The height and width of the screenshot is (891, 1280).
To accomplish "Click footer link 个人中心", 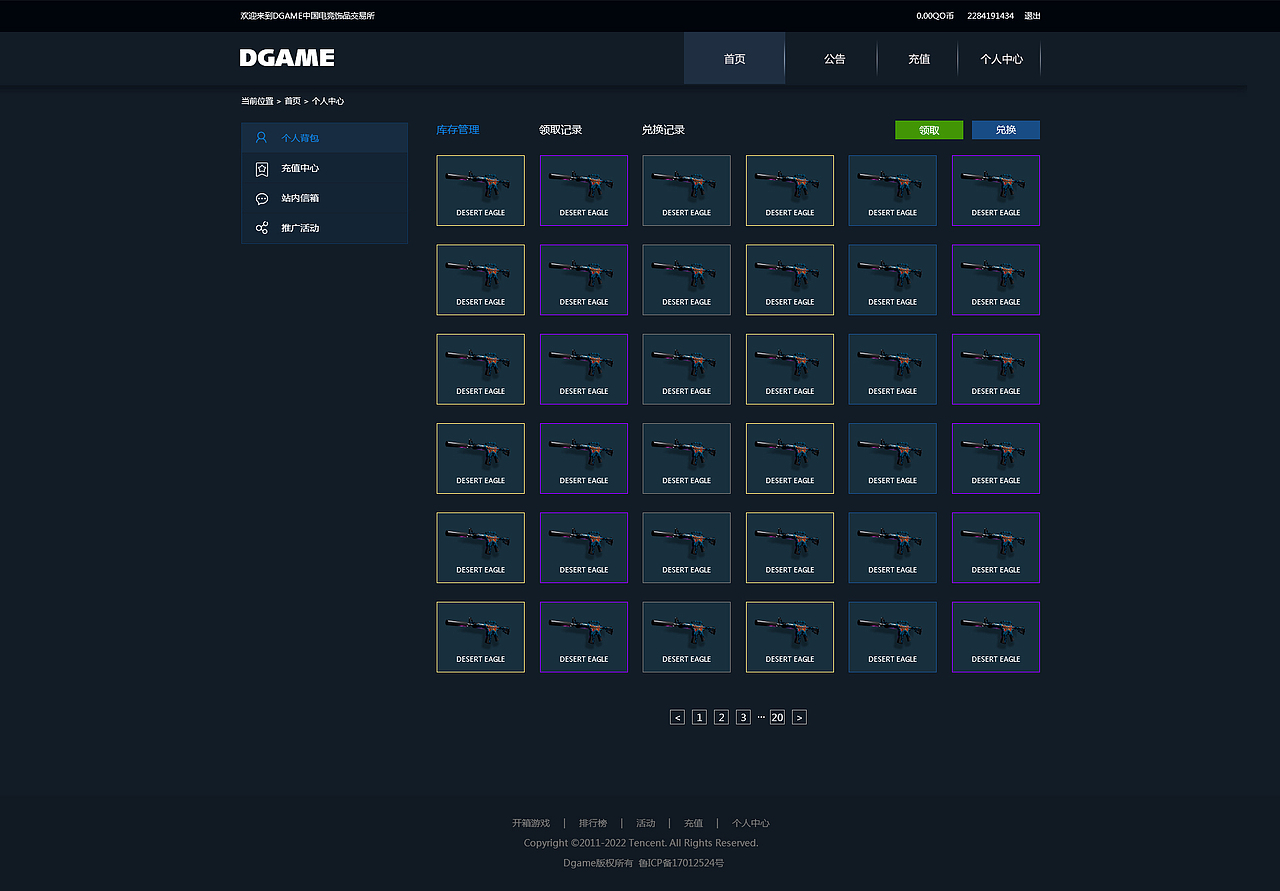I will point(751,823).
